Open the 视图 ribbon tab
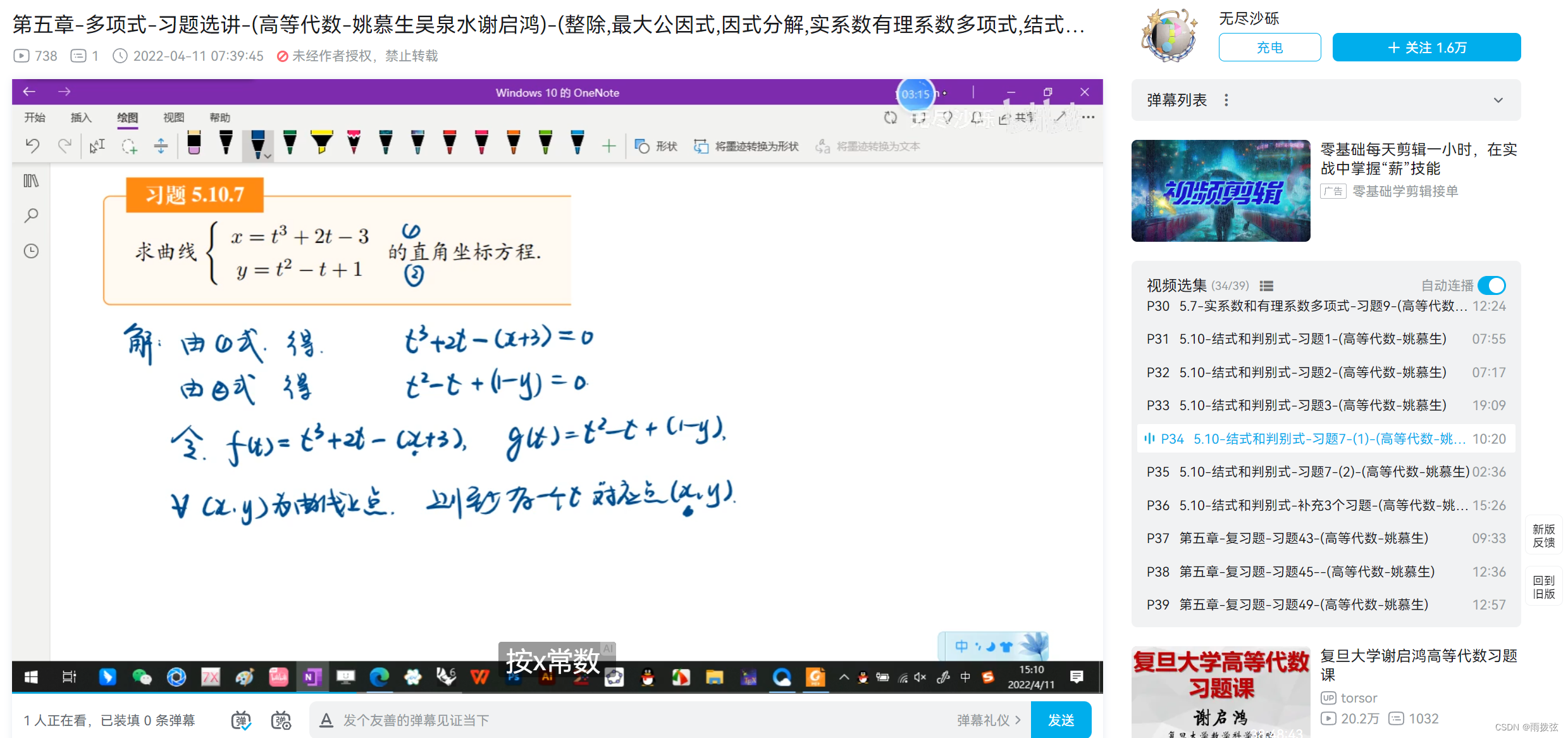This screenshot has width=1568, height=738. click(173, 118)
